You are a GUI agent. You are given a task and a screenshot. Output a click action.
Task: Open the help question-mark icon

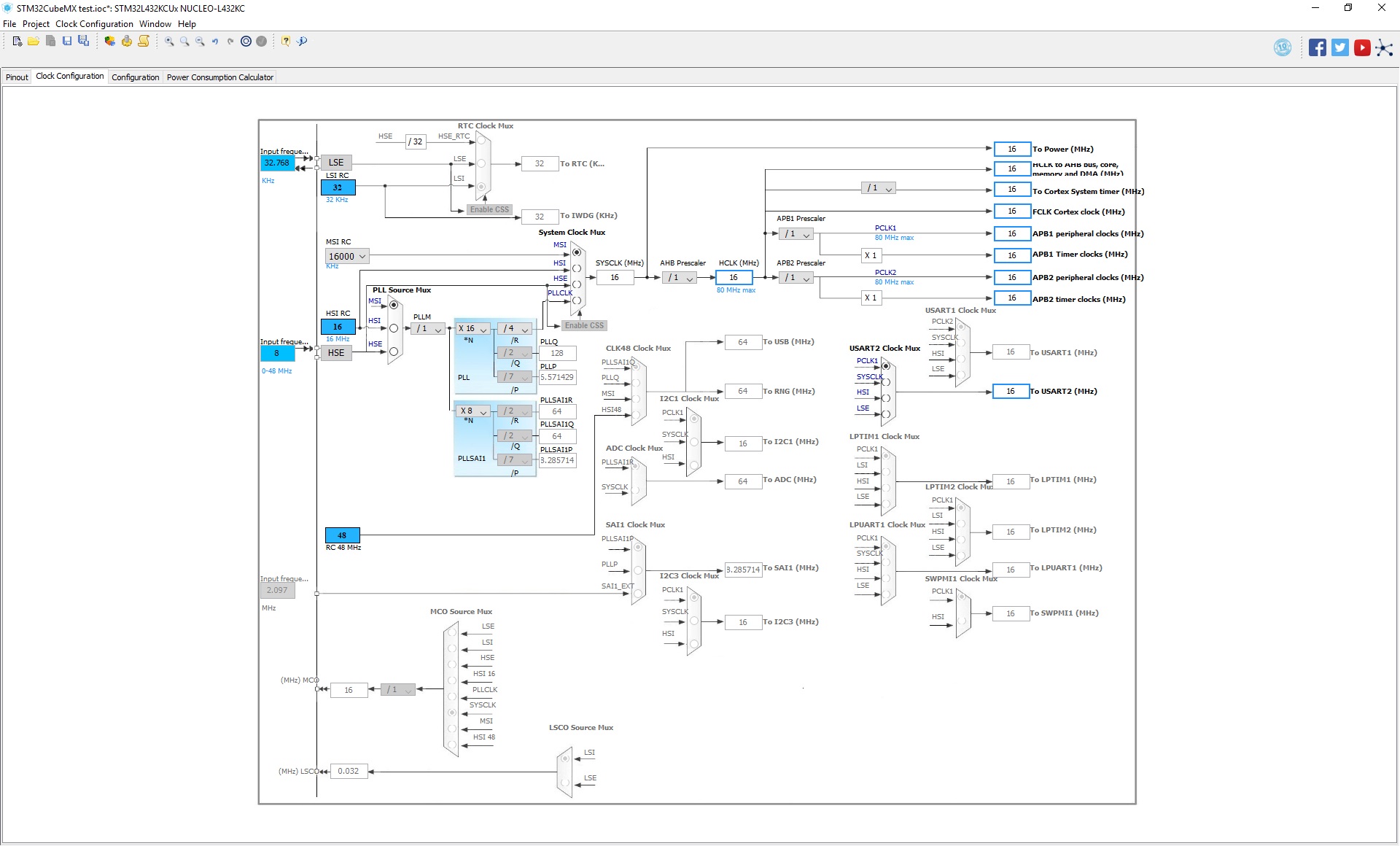coord(284,42)
